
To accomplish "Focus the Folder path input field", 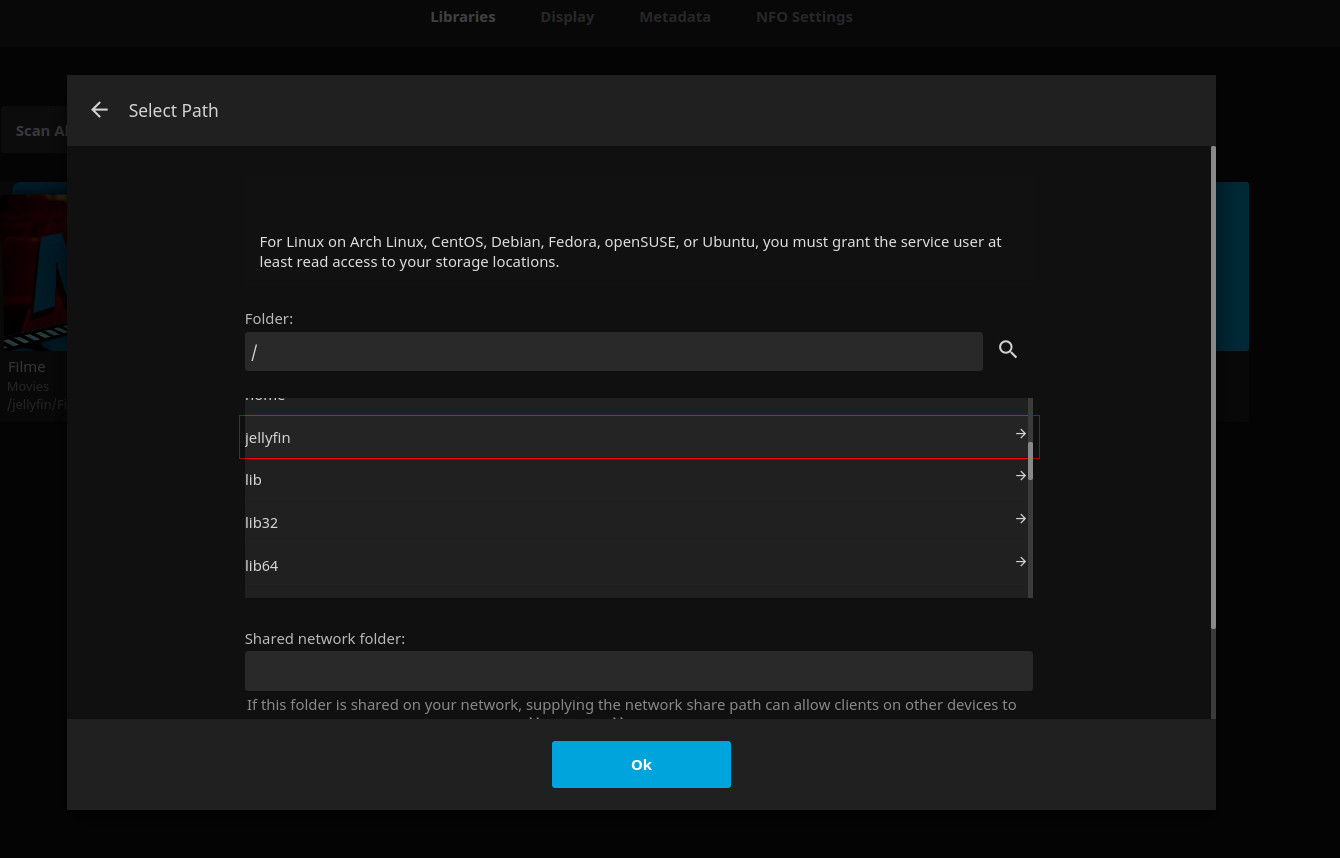I will click(613, 352).
